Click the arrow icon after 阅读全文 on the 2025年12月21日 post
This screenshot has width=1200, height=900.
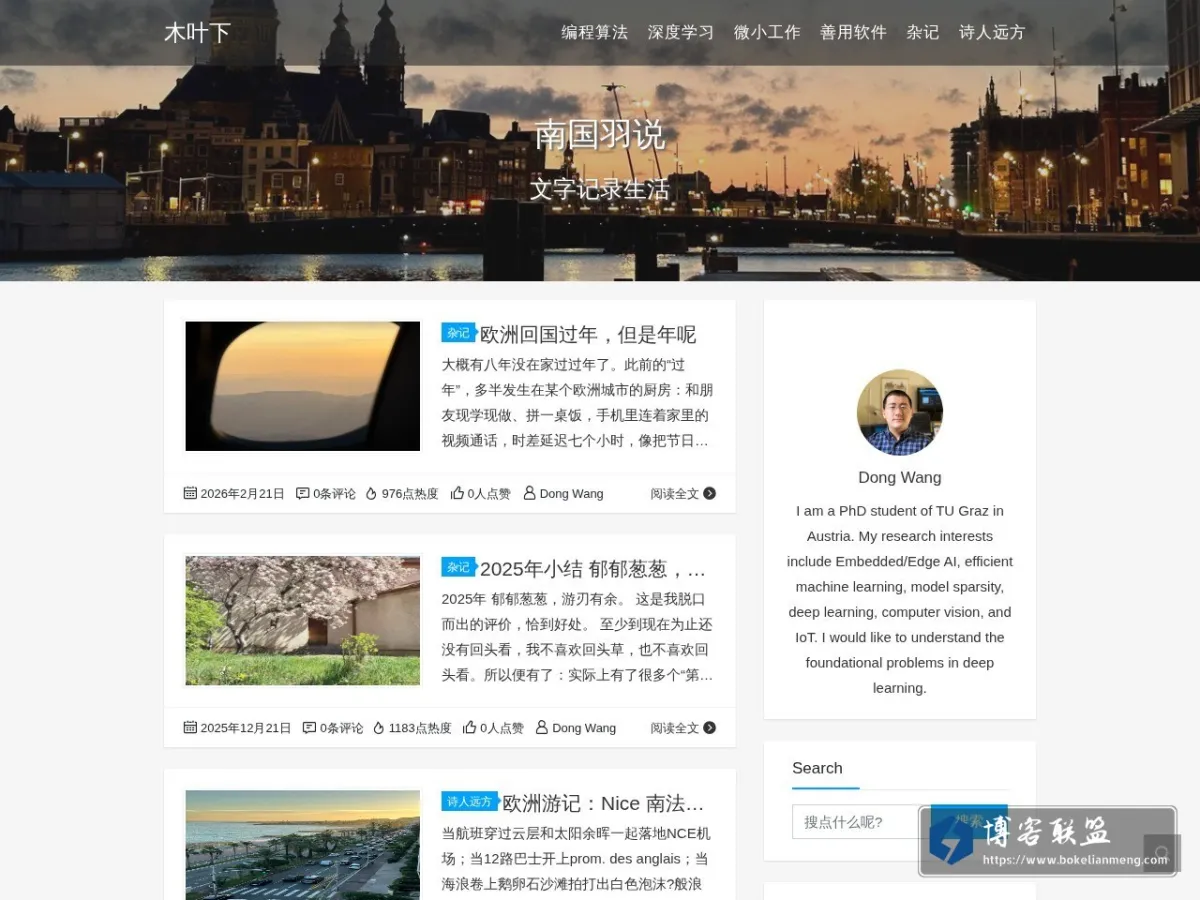710,728
